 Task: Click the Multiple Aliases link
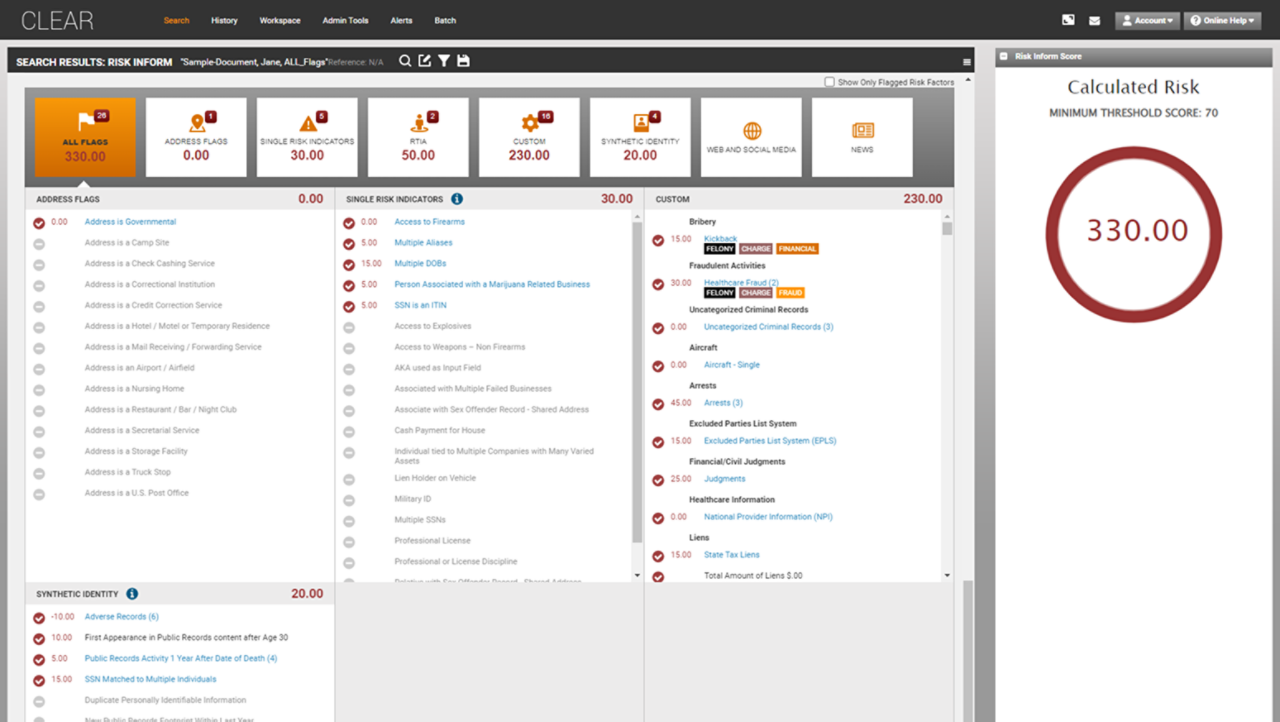point(423,243)
